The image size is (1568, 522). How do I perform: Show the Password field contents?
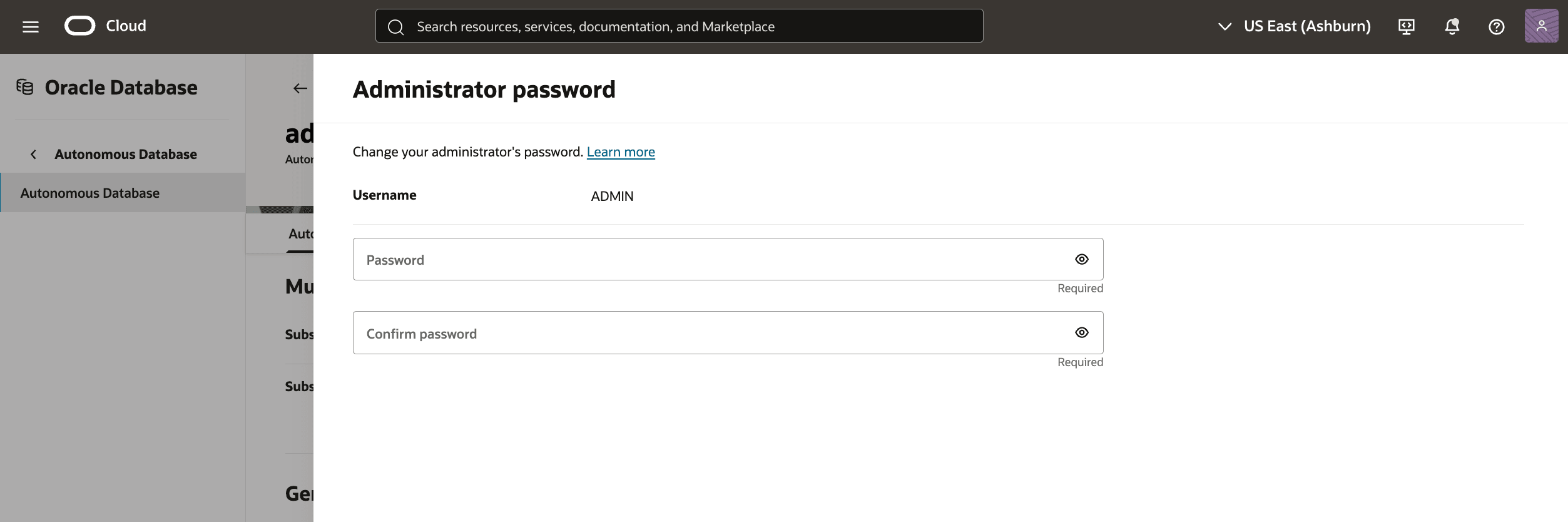click(x=1082, y=259)
